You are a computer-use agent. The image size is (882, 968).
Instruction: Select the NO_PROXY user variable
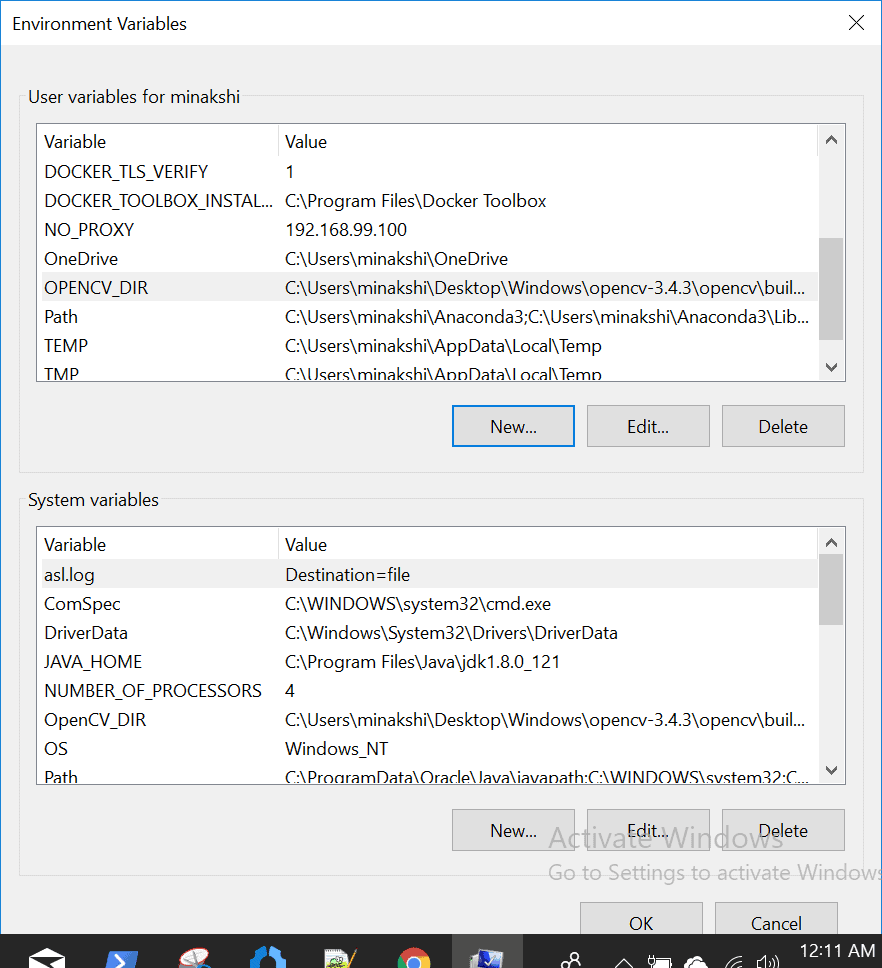[430, 229]
